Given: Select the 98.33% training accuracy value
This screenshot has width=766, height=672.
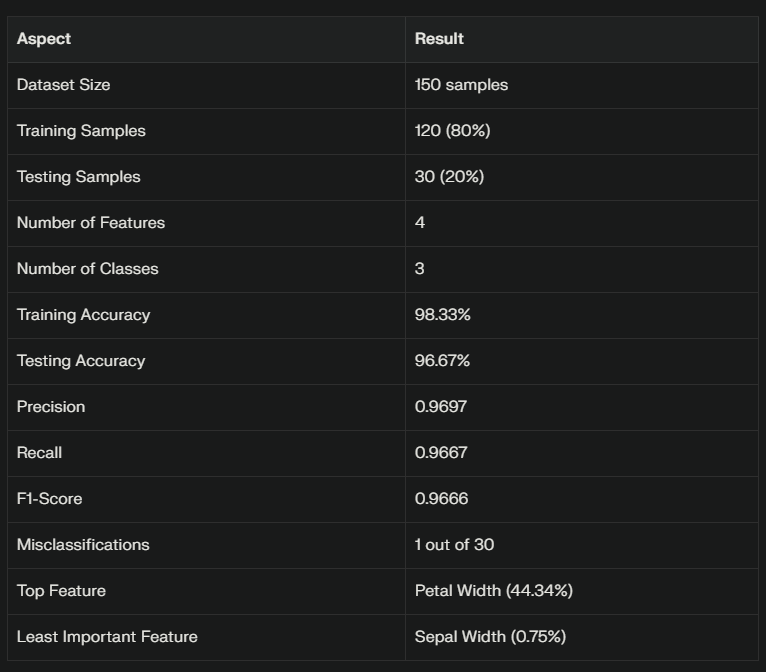Looking at the screenshot, I should tap(443, 315).
